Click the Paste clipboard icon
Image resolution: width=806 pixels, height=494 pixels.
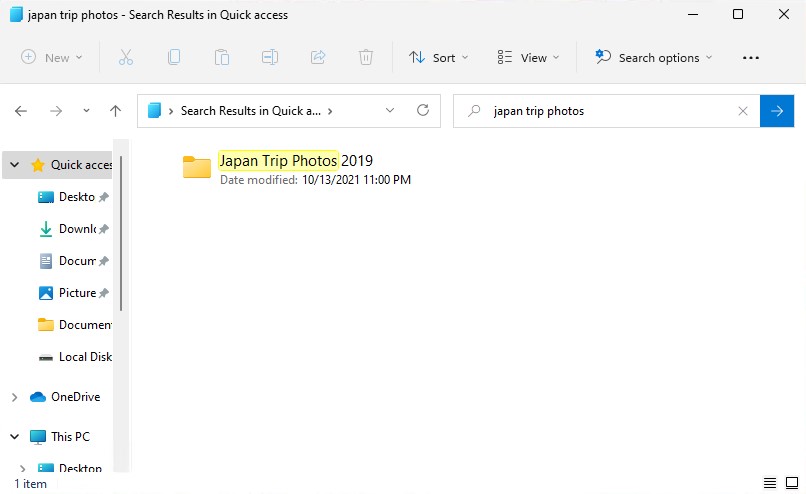(x=222, y=57)
